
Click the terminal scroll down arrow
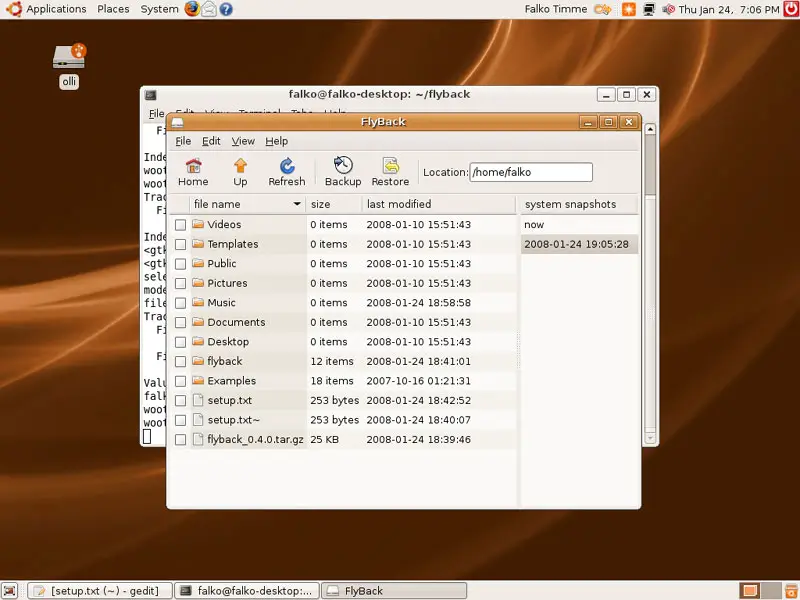(x=650, y=438)
